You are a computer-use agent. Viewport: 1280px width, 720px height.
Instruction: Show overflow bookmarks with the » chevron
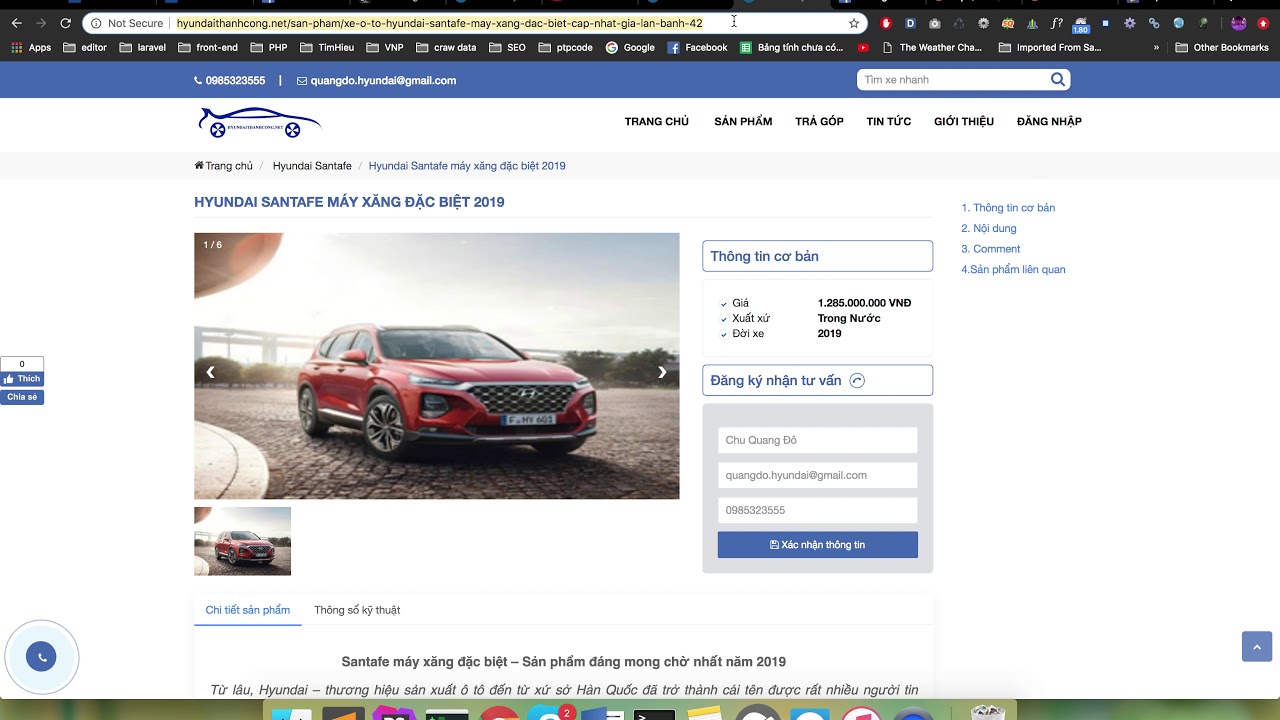coord(1156,47)
